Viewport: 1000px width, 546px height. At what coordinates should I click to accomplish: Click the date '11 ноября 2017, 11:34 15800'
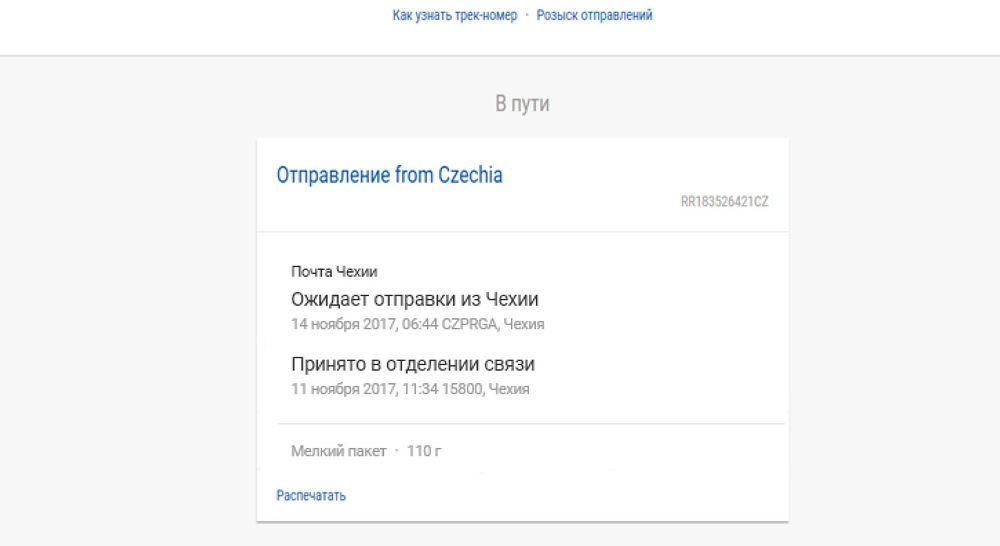386,389
